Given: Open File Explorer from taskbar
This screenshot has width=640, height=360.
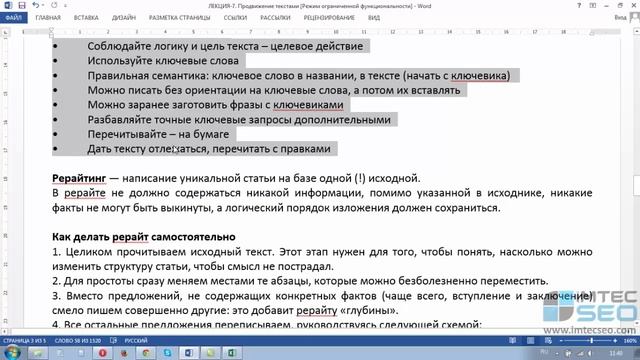Looking at the screenshot, I should click(38, 353).
